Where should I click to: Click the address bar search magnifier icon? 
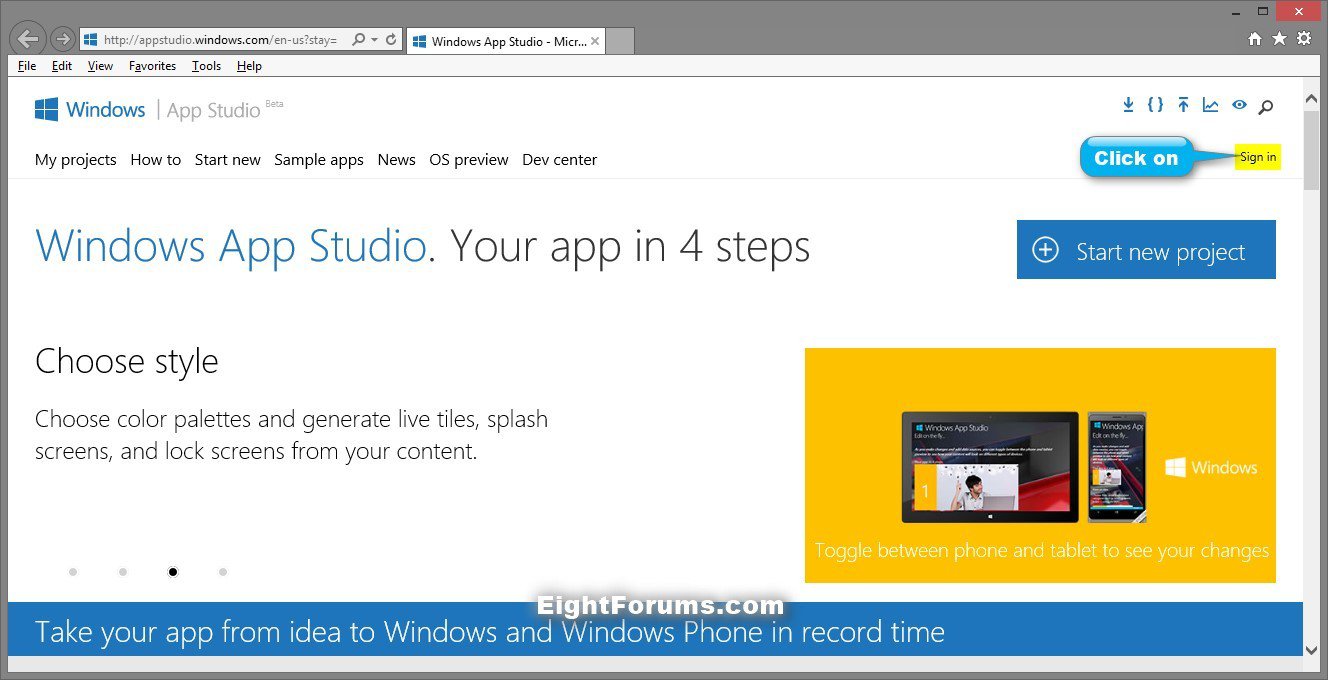[x=359, y=40]
